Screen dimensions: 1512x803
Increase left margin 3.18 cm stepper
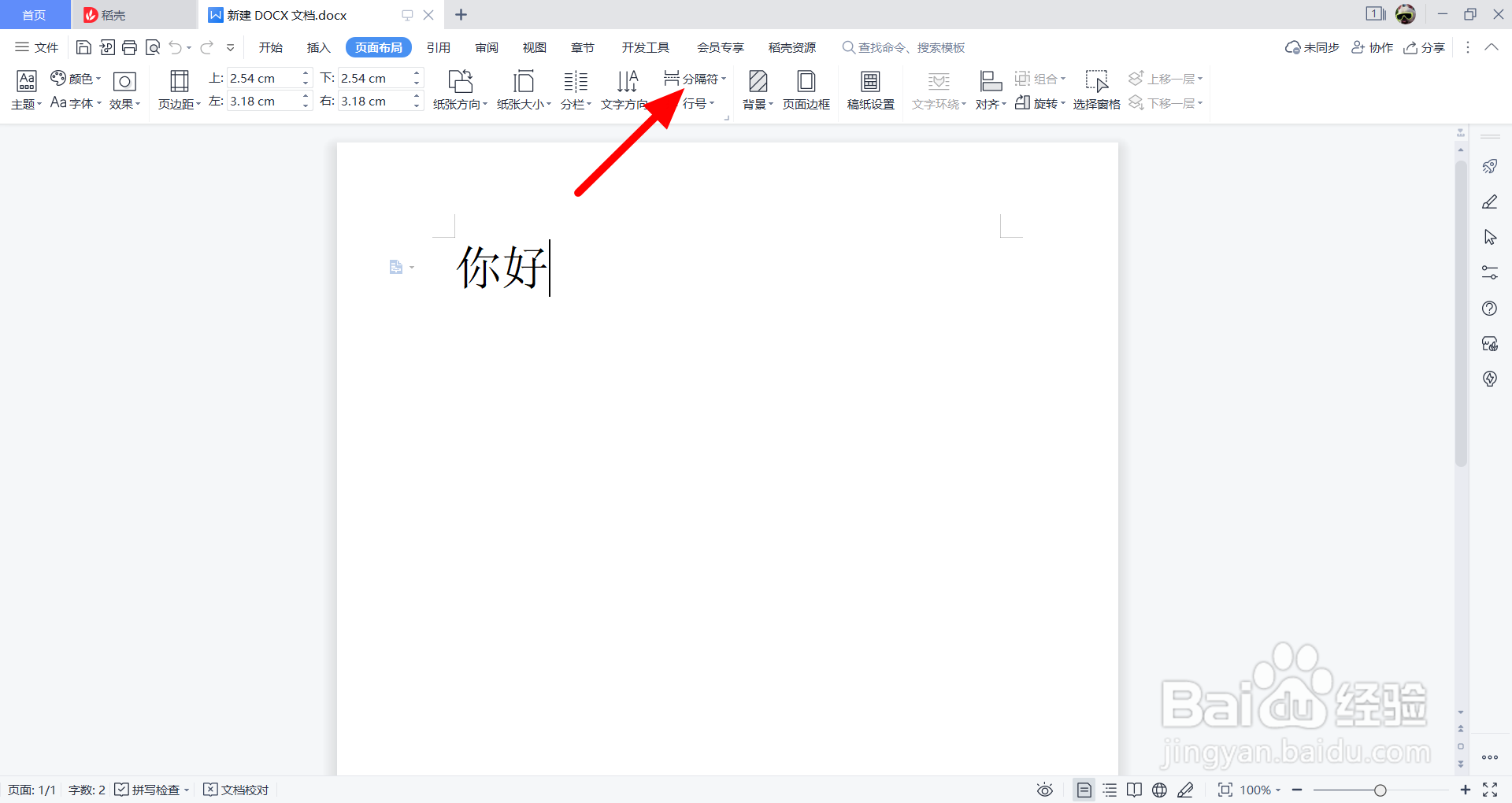click(306, 96)
